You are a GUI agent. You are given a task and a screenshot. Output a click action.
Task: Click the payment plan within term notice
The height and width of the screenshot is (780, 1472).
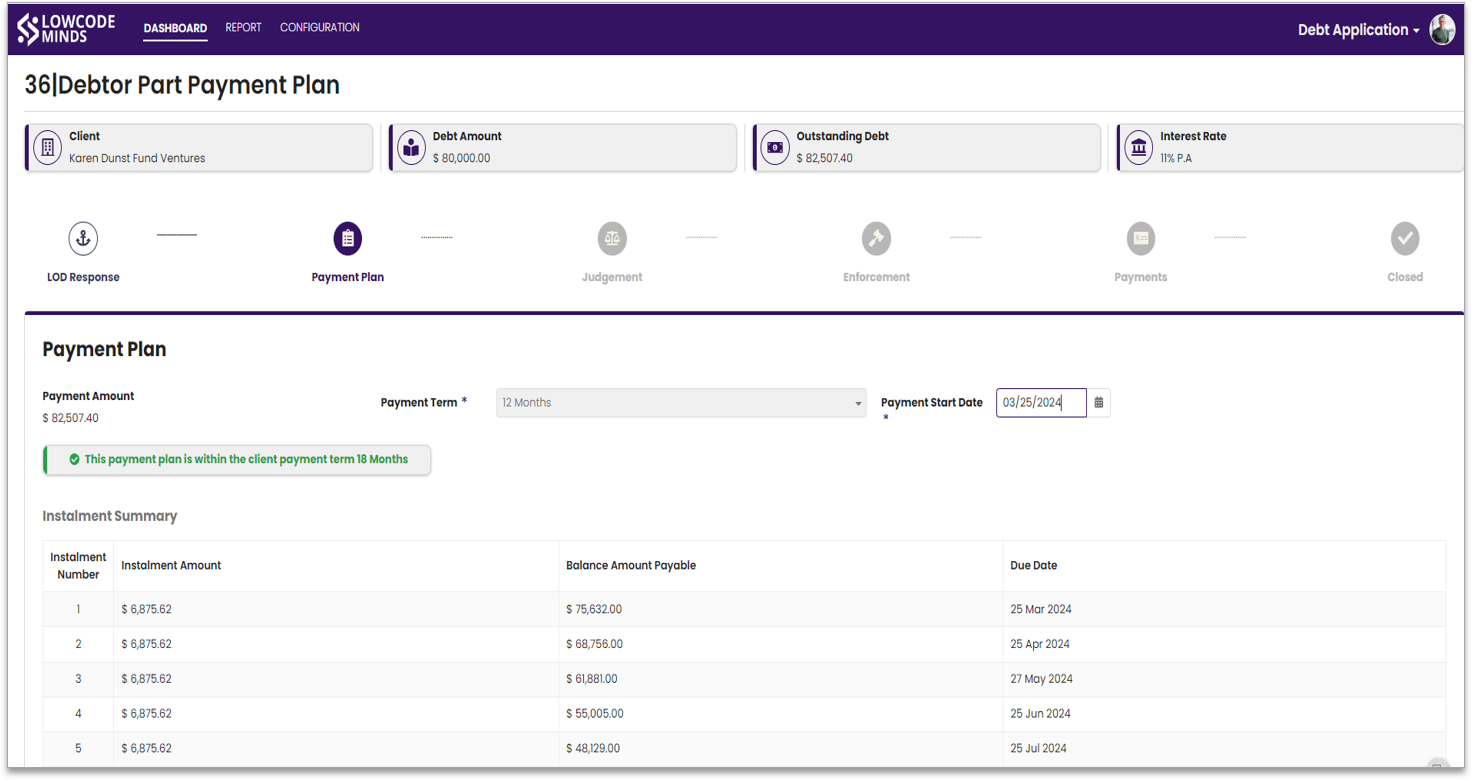237,460
